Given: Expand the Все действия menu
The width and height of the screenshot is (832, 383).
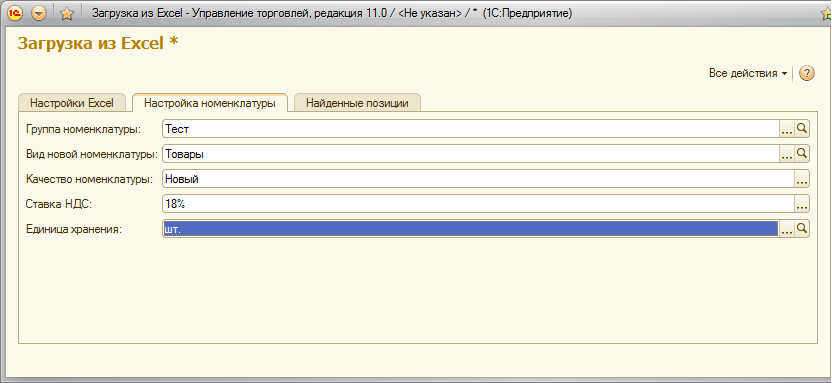Looking at the screenshot, I should point(748,73).
